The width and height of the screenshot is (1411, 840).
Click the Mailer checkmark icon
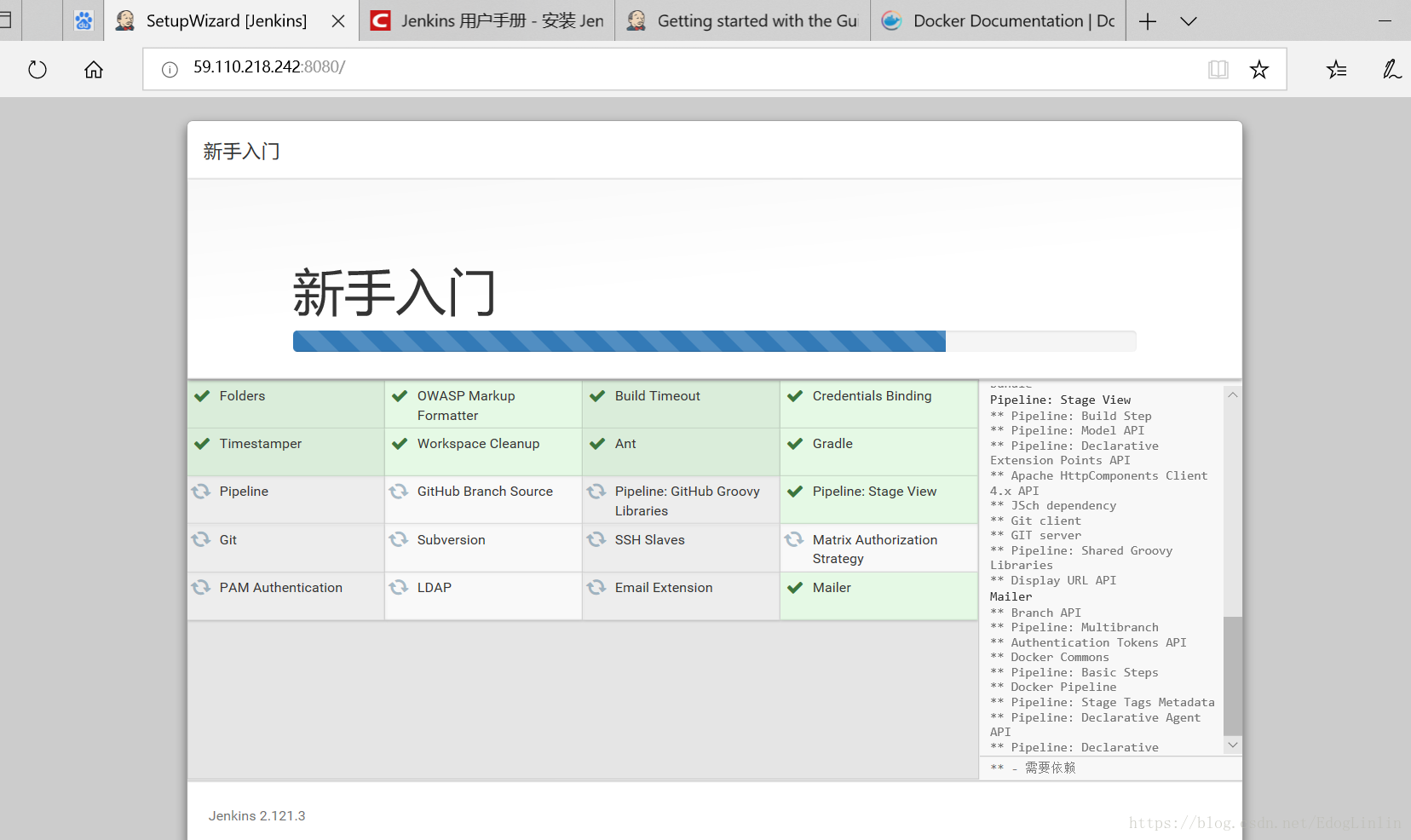(795, 588)
